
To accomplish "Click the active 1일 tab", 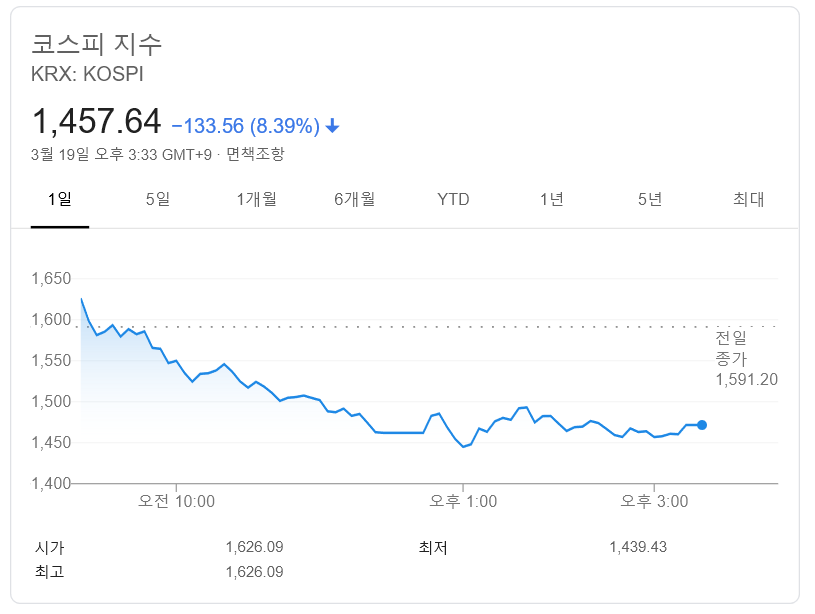I will point(60,199).
